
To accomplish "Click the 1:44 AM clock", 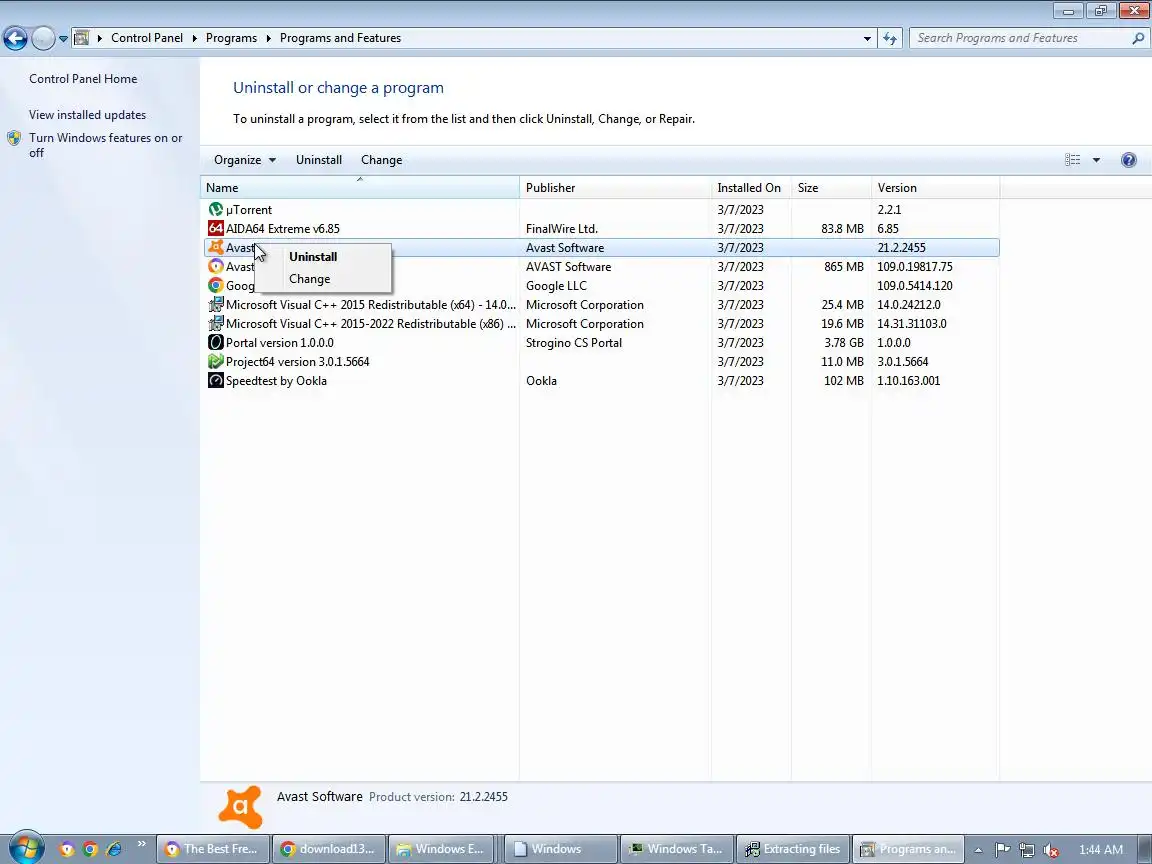I will tap(1101, 850).
